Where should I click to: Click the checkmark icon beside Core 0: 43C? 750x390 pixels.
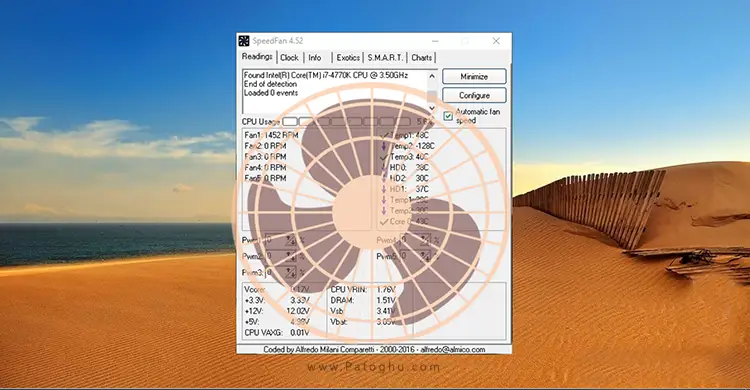tap(384, 222)
